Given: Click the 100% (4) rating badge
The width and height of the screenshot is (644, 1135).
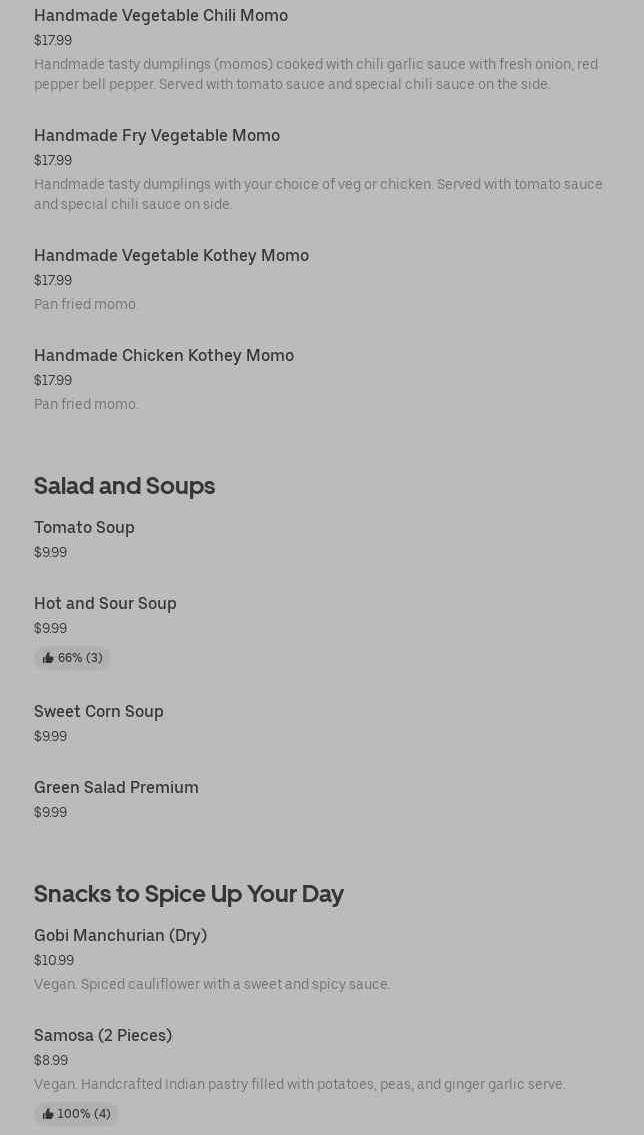Looking at the screenshot, I should (76, 1114).
